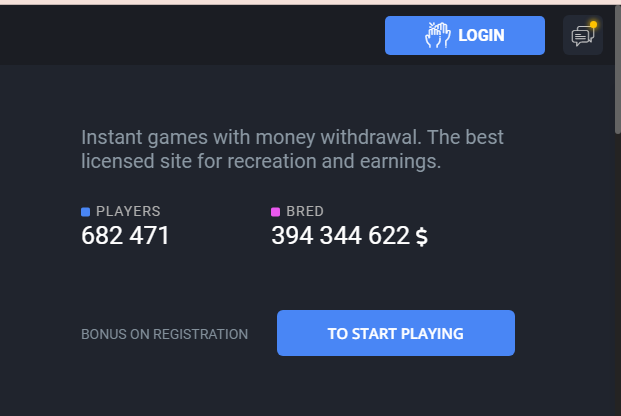Click the 'licensed site for recreation' line

tap(200, 161)
